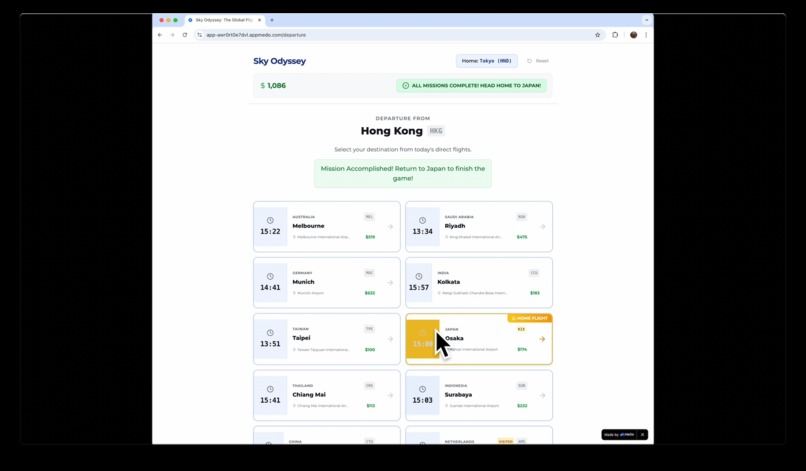Choose the Osaka home flight card
The width and height of the screenshot is (806, 471).
(x=479, y=339)
